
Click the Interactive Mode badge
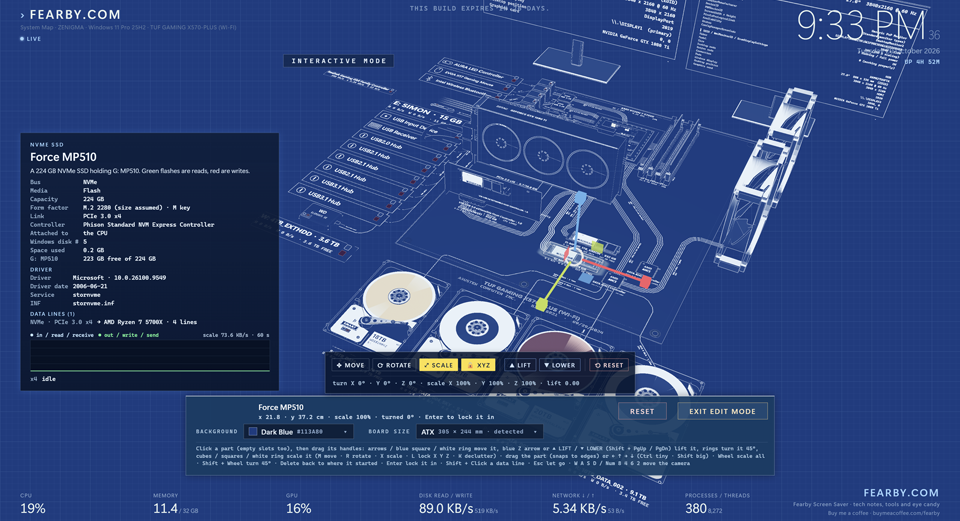tap(339, 61)
